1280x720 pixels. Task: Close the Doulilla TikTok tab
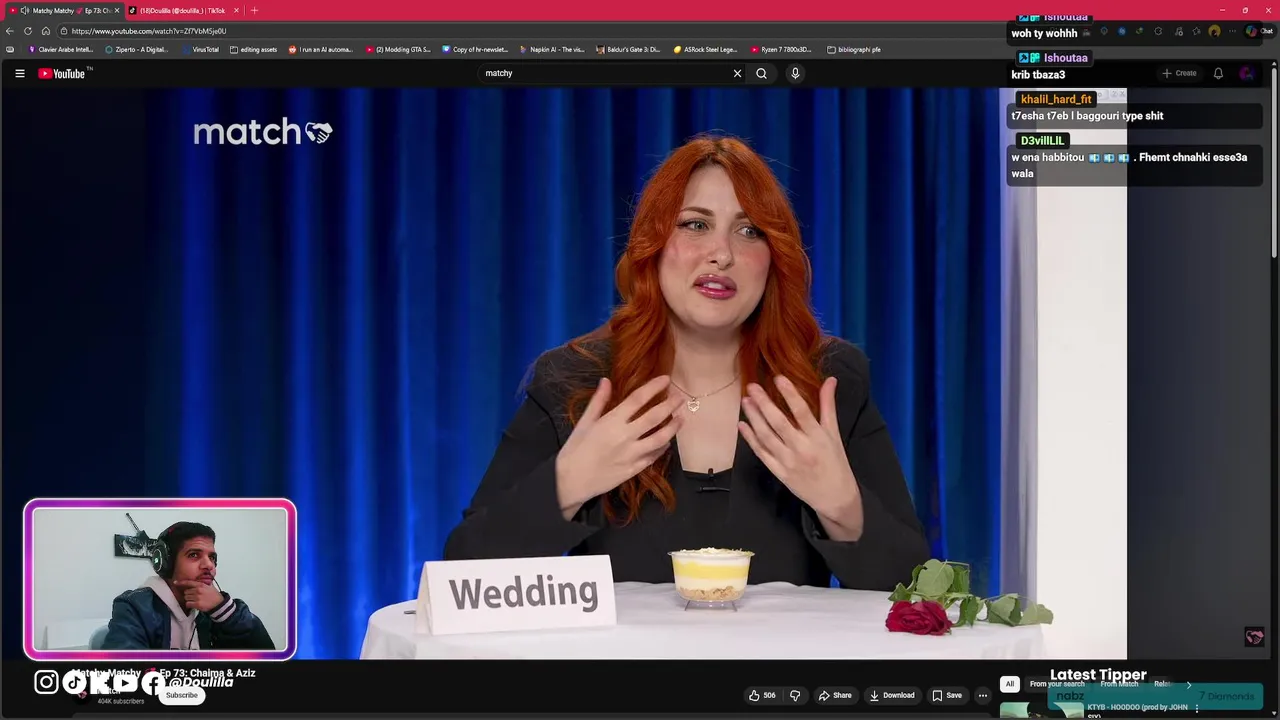point(236,10)
